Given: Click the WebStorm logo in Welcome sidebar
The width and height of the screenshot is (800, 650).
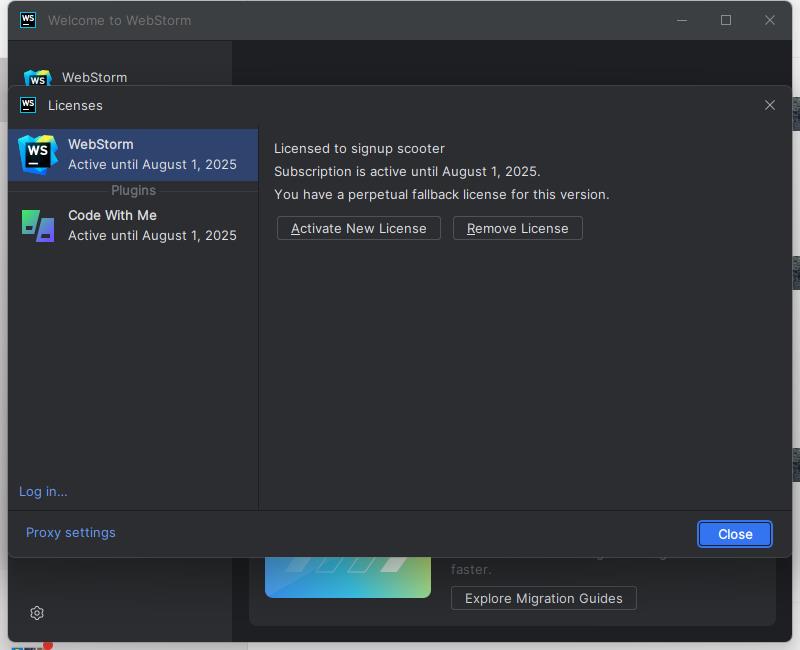Looking at the screenshot, I should click(x=38, y=78).
